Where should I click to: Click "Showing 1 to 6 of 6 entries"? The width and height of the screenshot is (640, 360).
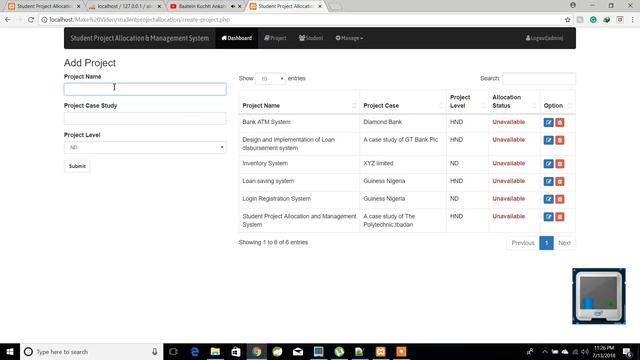click(x=273, y=242)
